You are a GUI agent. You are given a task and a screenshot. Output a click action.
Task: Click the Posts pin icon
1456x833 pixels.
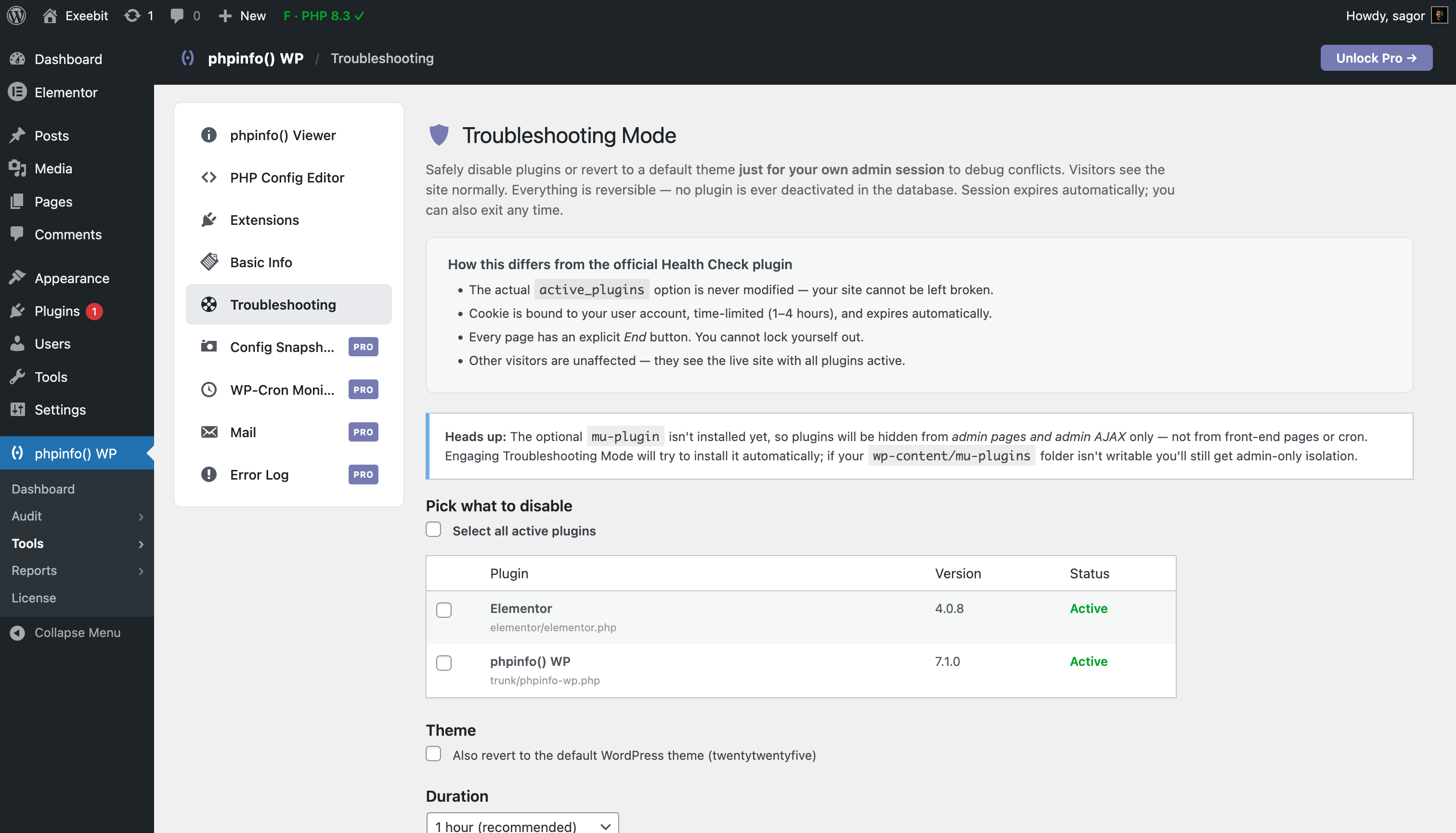click(18, 135)
